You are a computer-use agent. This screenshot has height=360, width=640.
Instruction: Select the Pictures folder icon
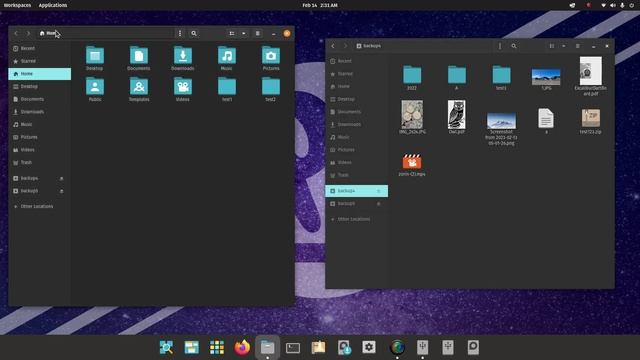[271, 56]
